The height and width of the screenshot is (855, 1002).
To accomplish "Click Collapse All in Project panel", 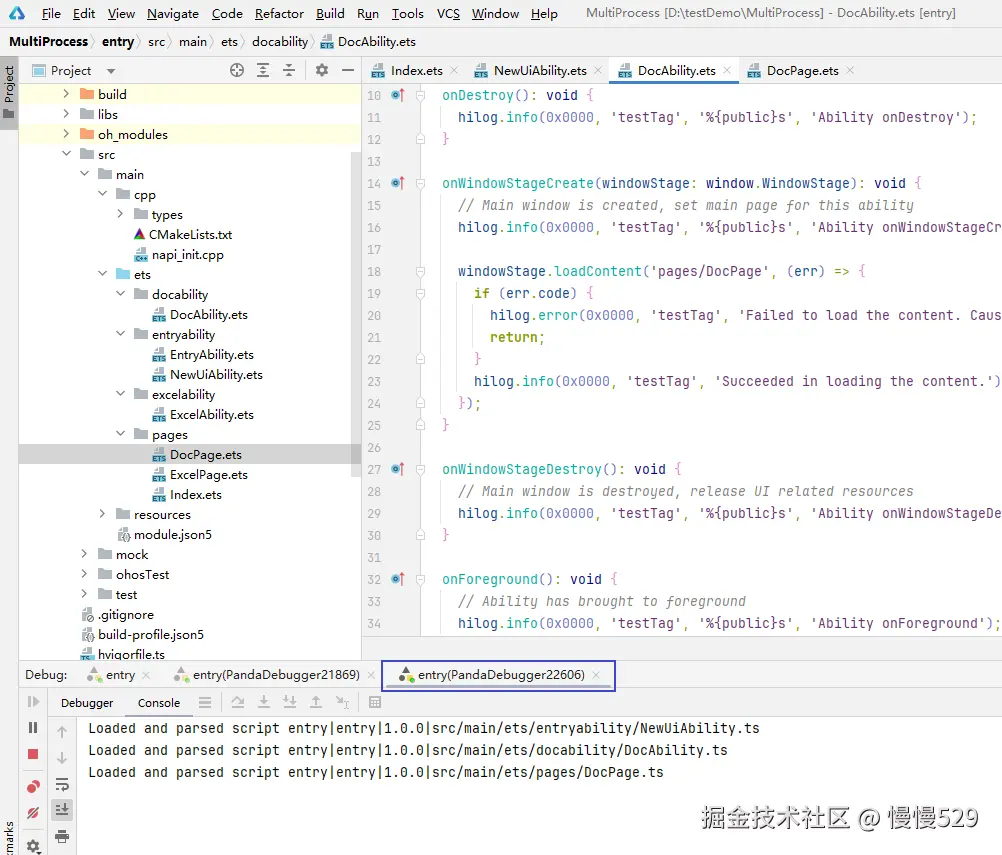I will 289,70.
